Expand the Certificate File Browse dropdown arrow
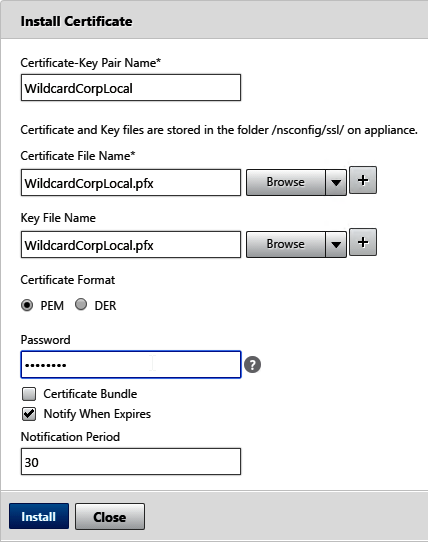Screen dimensions: 428x542 pyautogui.click(x=336, y=182)
